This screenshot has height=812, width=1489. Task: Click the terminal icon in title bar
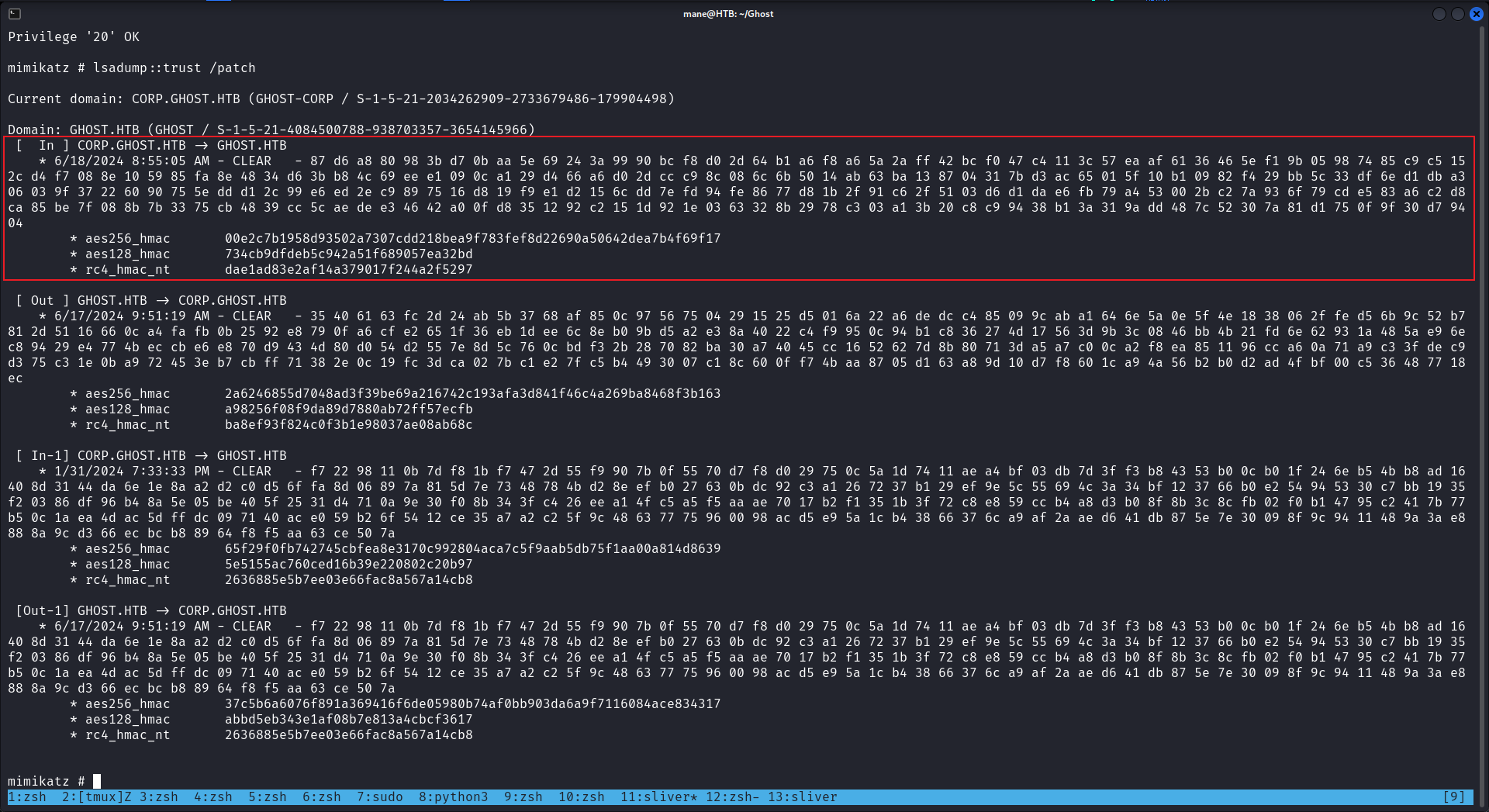pos(14,13)
